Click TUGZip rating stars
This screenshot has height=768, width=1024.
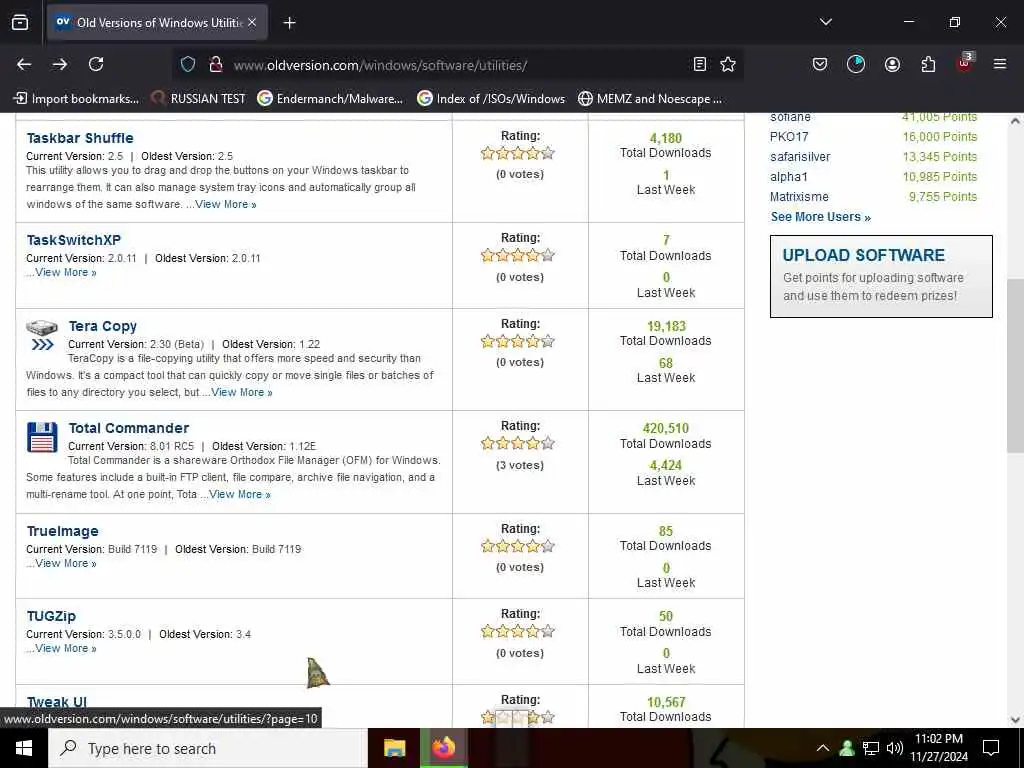coord(518,632)
